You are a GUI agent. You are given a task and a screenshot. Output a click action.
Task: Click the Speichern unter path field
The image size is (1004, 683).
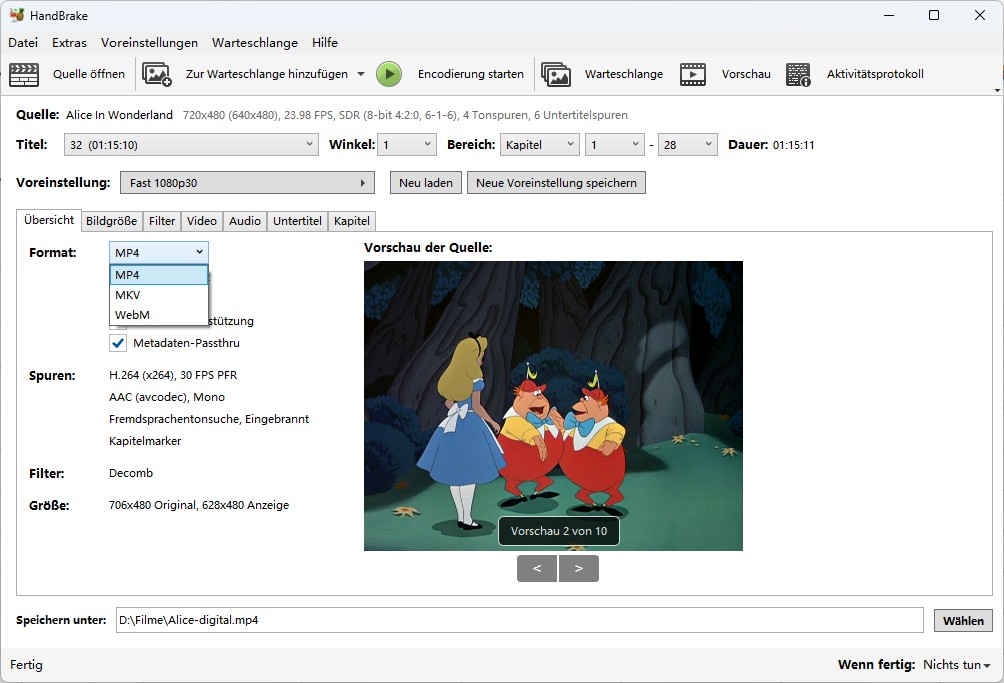click(x=518, y=620)
